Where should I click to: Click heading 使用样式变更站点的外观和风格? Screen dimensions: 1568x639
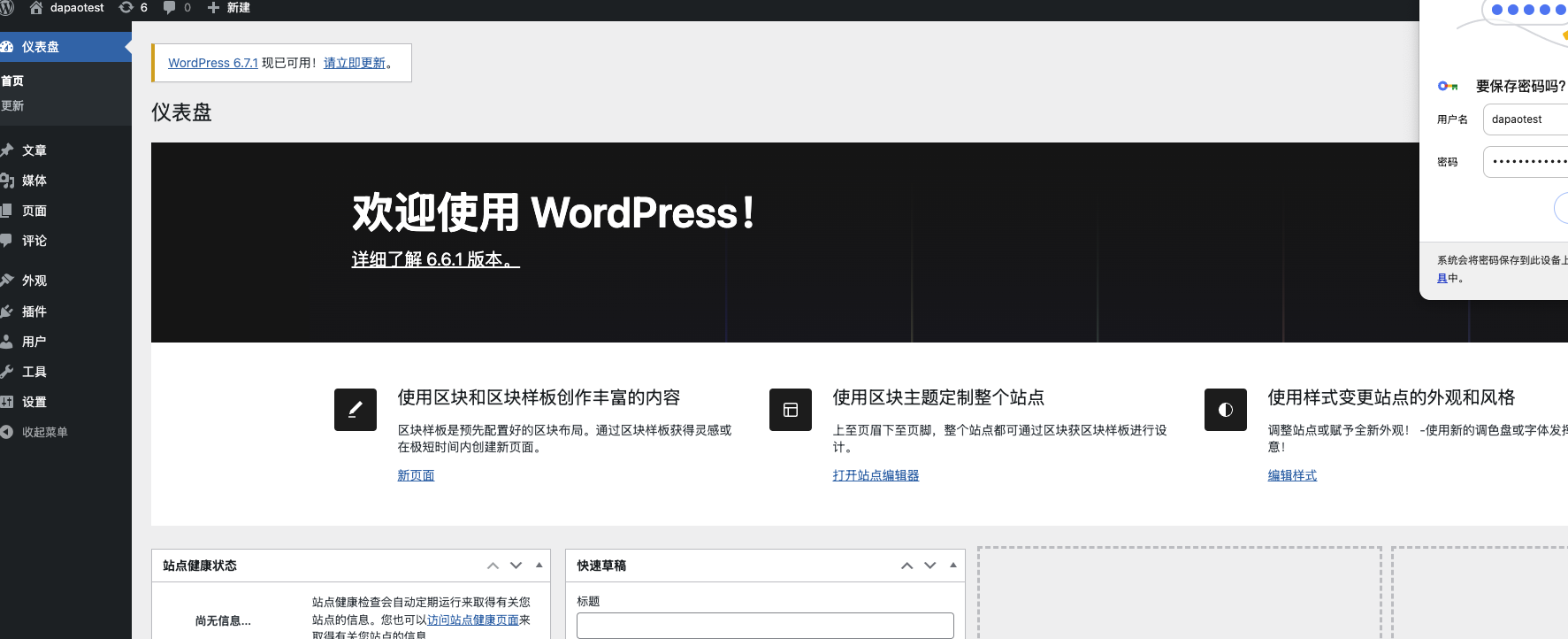coord(1391,397)
